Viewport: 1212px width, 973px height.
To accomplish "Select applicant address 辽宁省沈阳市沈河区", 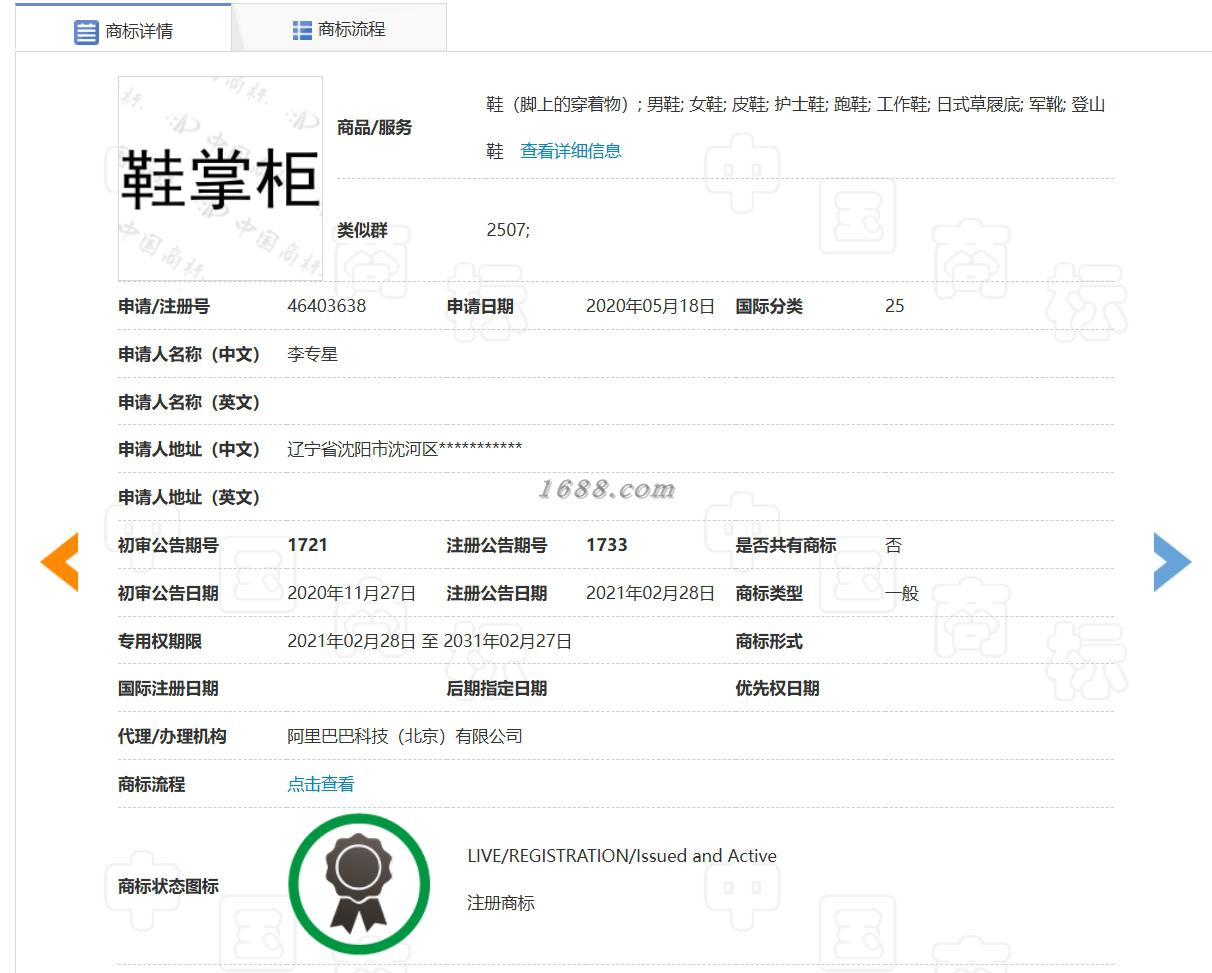I will tap(363, 449).
